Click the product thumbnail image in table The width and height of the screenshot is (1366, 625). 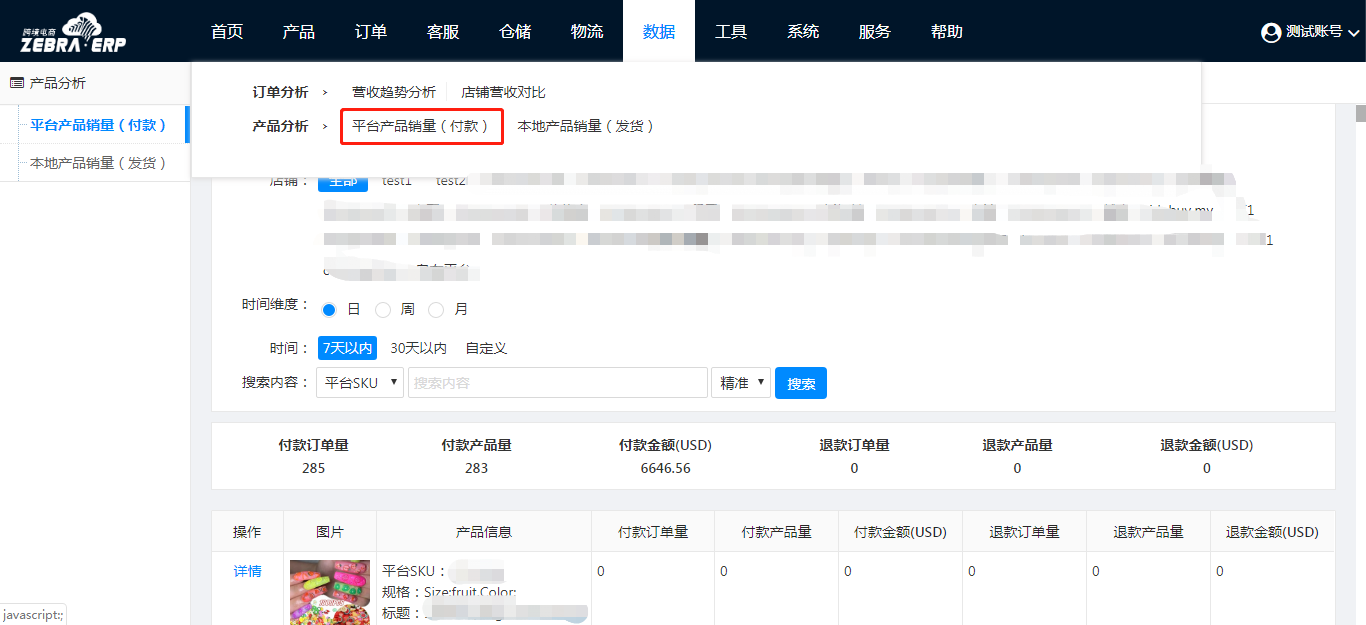(x=330, y=592)
